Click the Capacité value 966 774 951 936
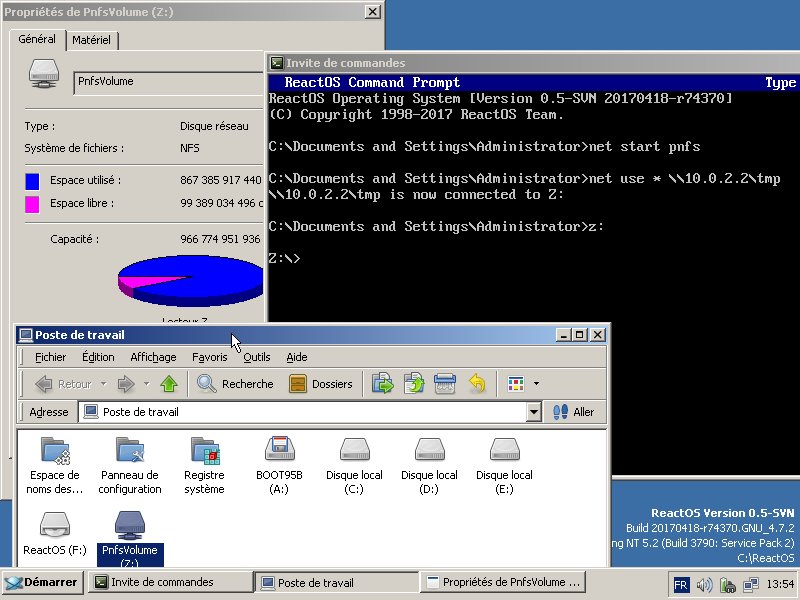The image size is (800, 600). (x=220, y=239)
